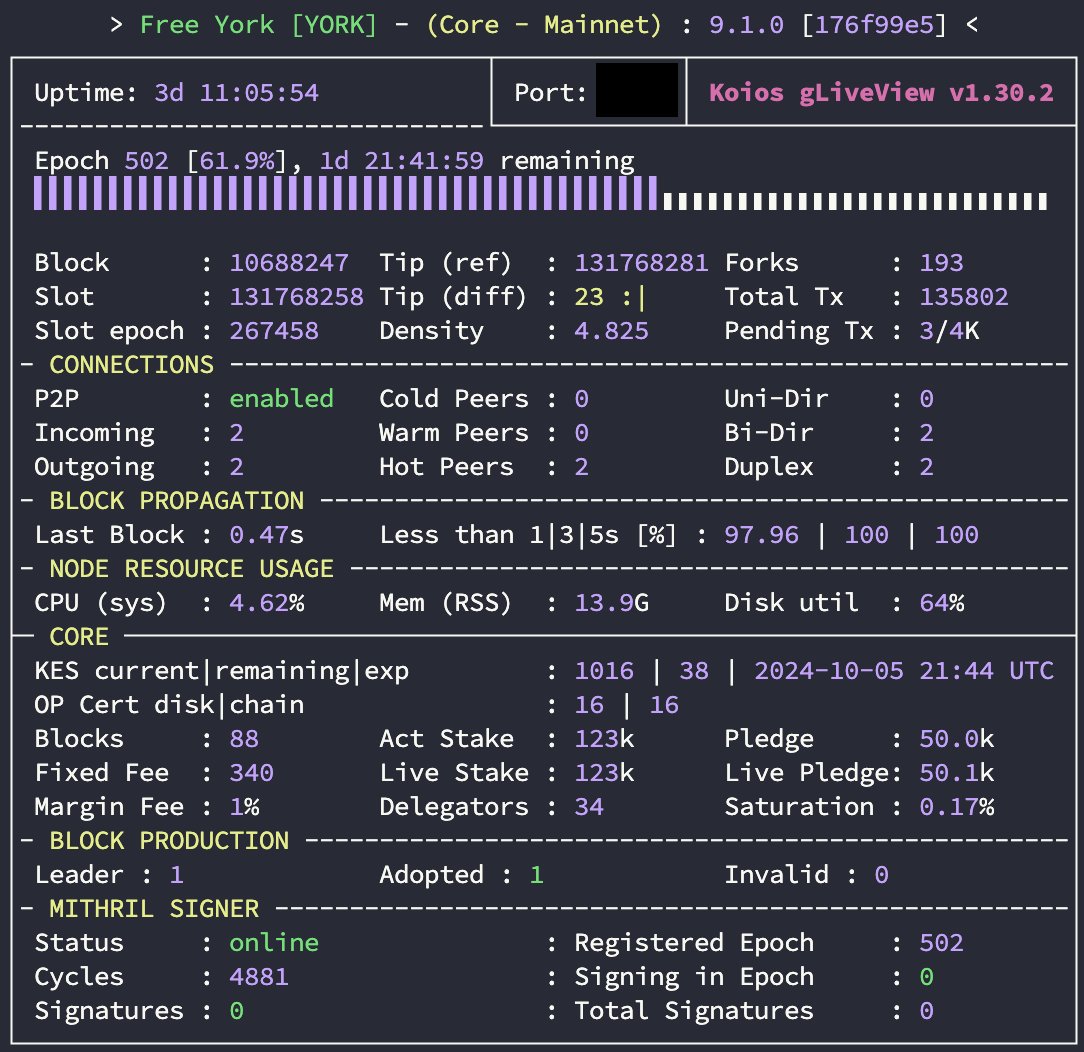Click the Epoch 502 number
Viewport: 1084px width, 1052px height.
point(147,161)
